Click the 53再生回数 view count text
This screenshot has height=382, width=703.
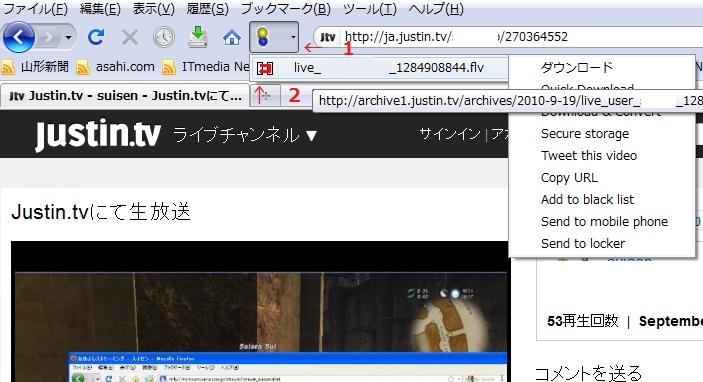coord(582,321)
